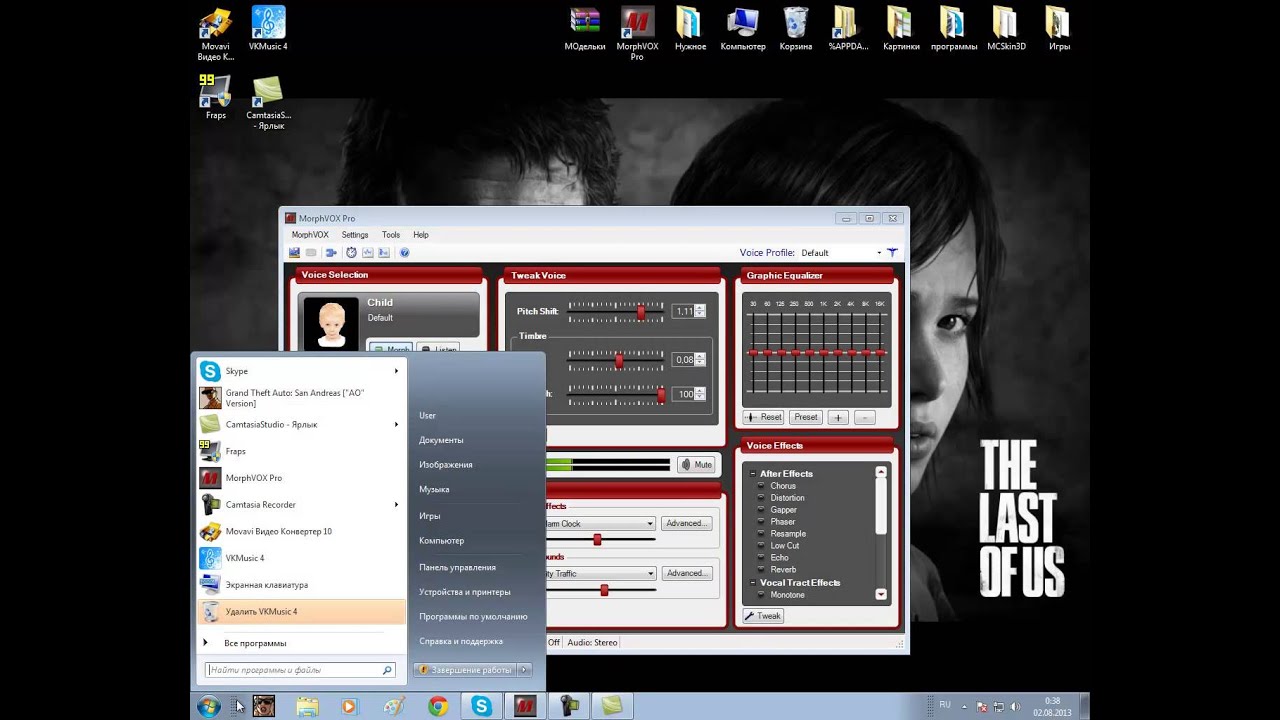Click the Windows Start orb
Screen dimensions: 1280x720
point(209,706)
